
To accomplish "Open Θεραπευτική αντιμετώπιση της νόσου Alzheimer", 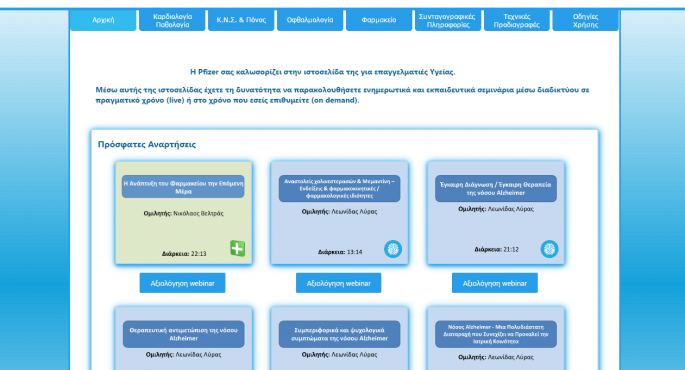I will tap(183, 334).
